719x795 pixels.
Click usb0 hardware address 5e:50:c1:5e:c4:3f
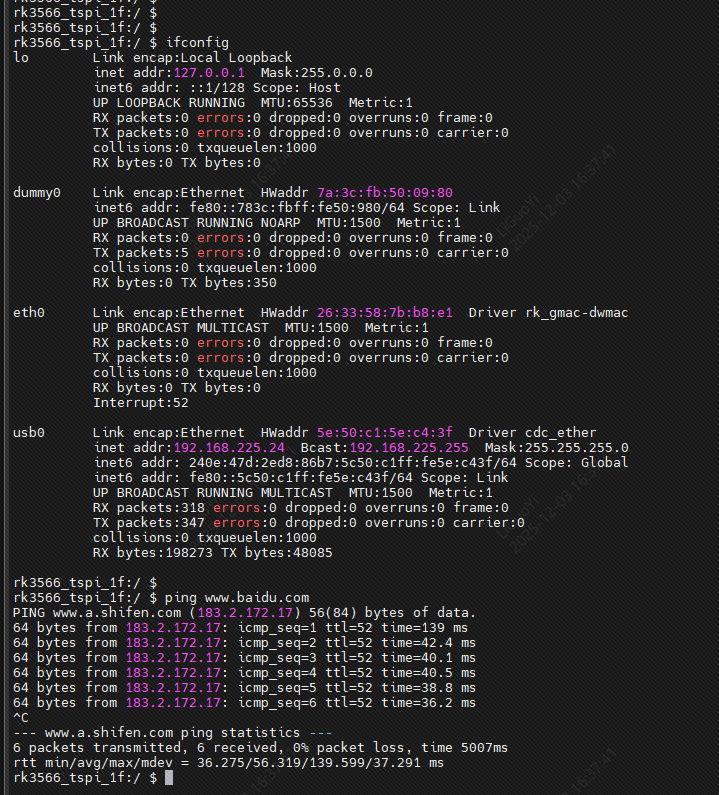(384, 433)
